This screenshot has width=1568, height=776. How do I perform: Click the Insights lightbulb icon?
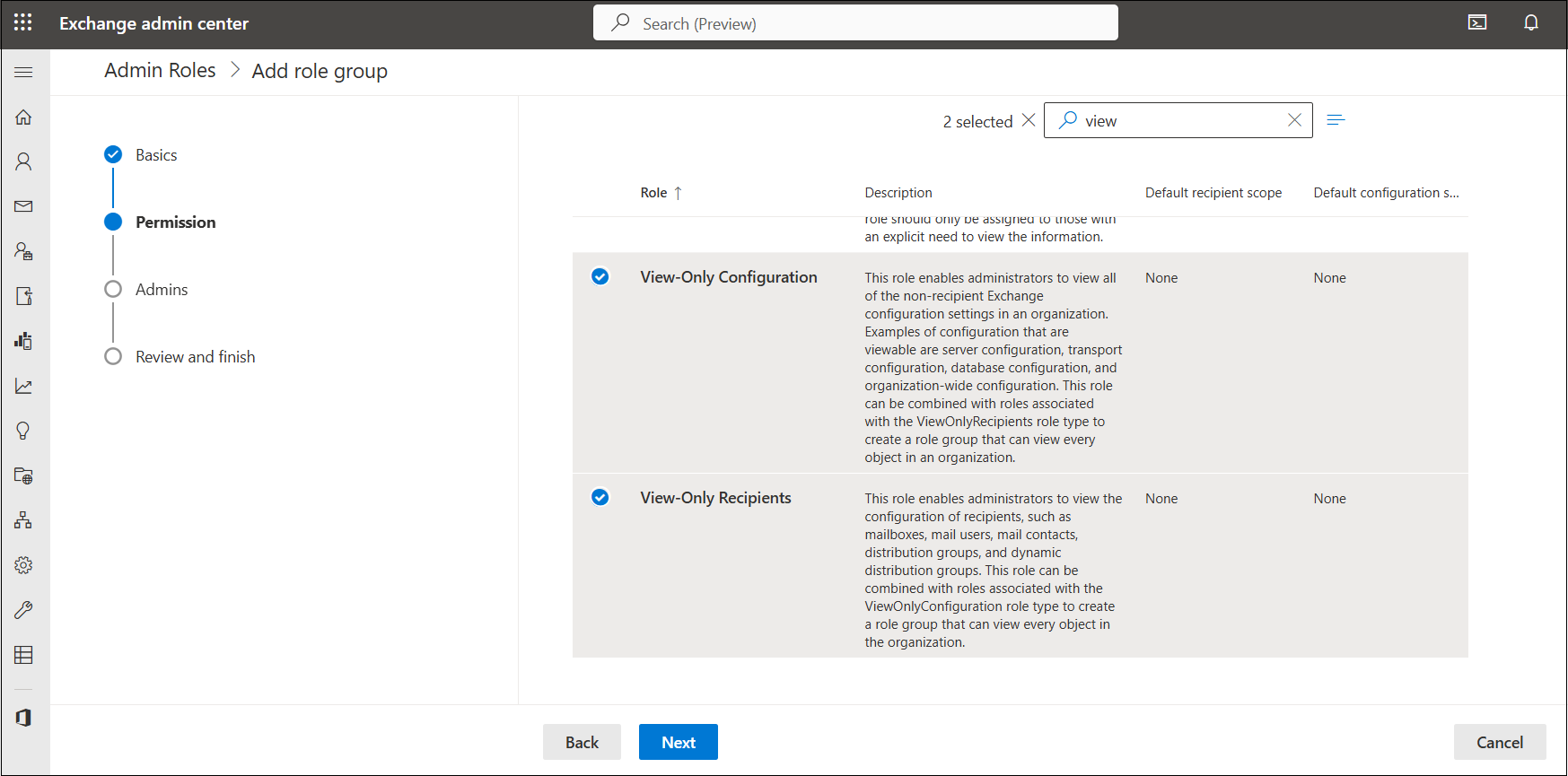coord(23,431)
